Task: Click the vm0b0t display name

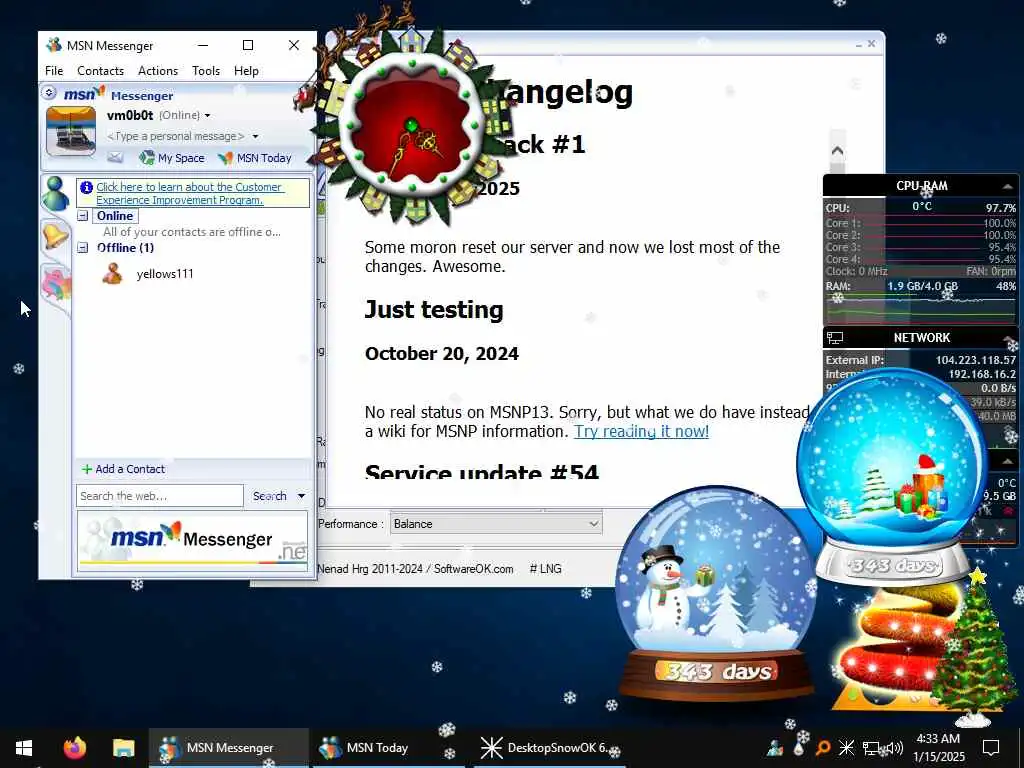Action: [x=130, y=116]
